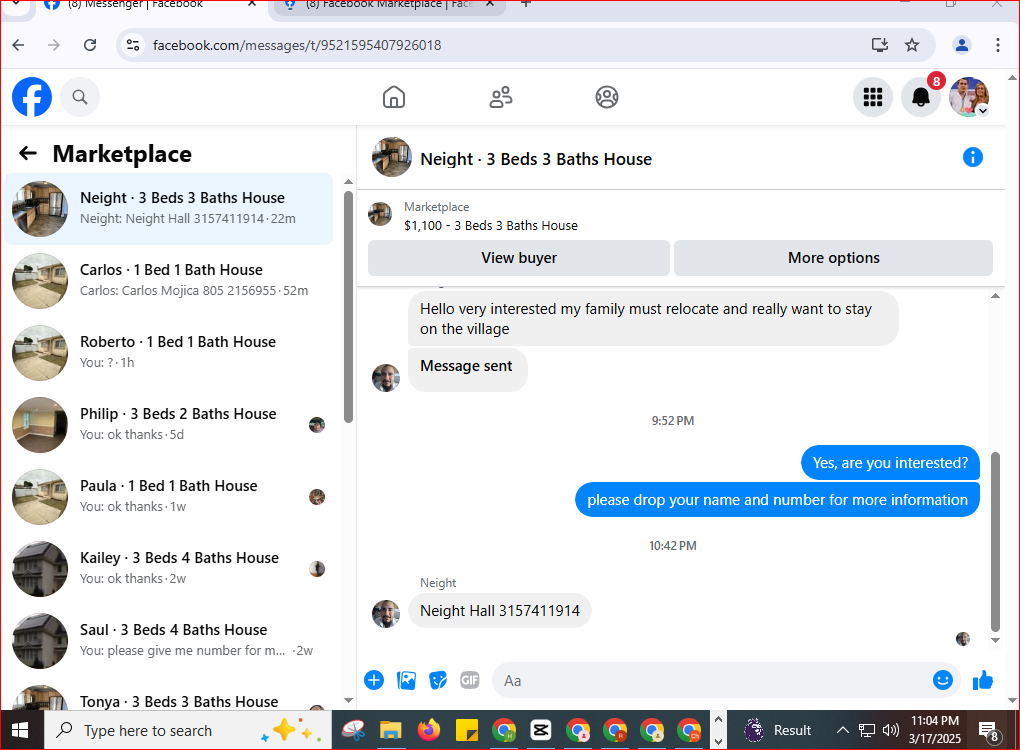Open Kailey 3 Beds 4 Baths House chat
This screenshot has width=1020, height=750.
[x=168, y=569]
